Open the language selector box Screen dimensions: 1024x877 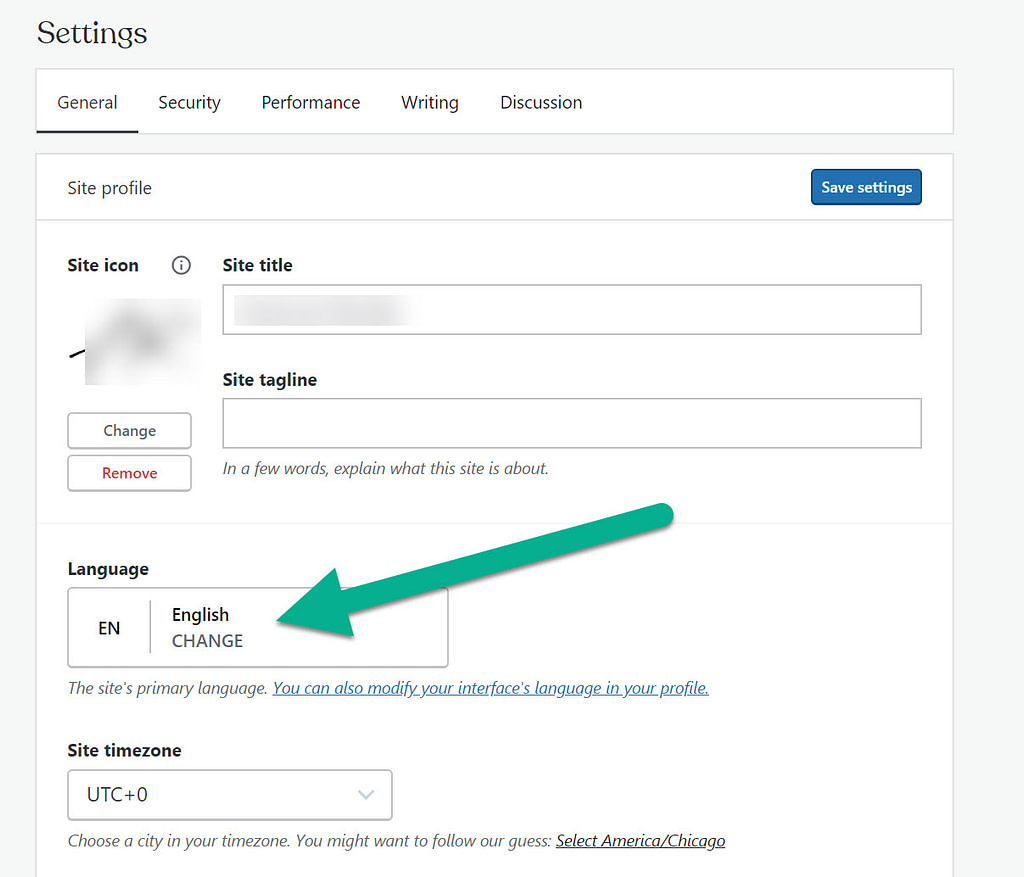pyautogui.click(x=257, y=627)
